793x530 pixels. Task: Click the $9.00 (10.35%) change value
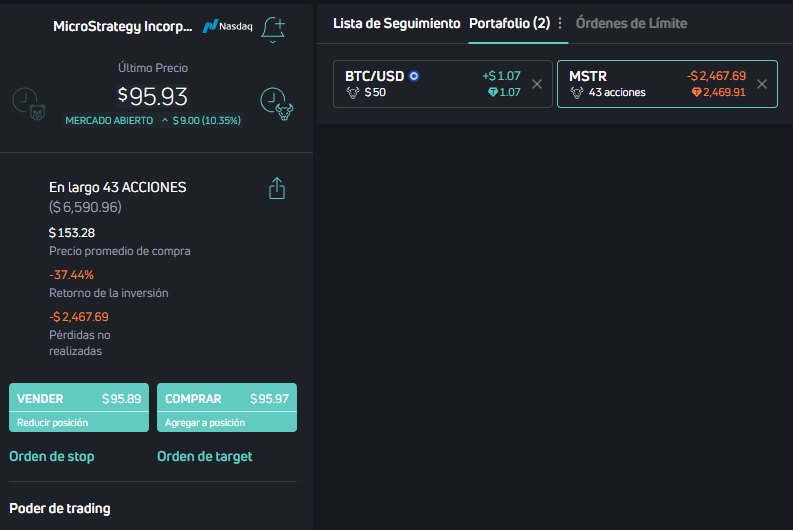(206, 120)
